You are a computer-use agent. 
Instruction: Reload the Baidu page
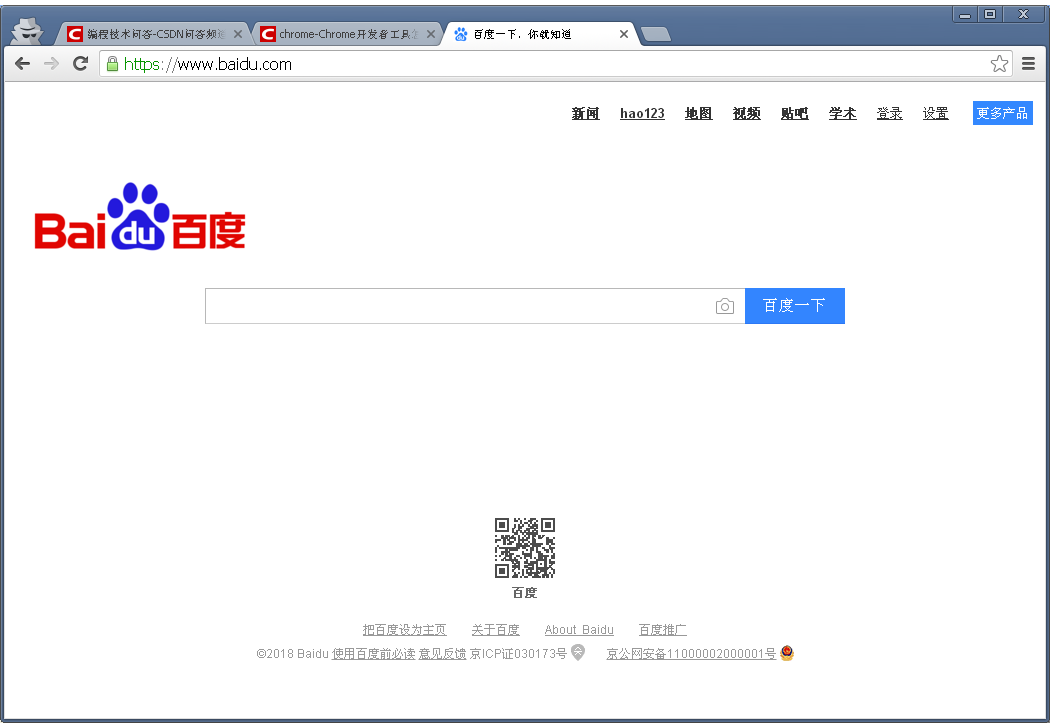click(81, 64)
